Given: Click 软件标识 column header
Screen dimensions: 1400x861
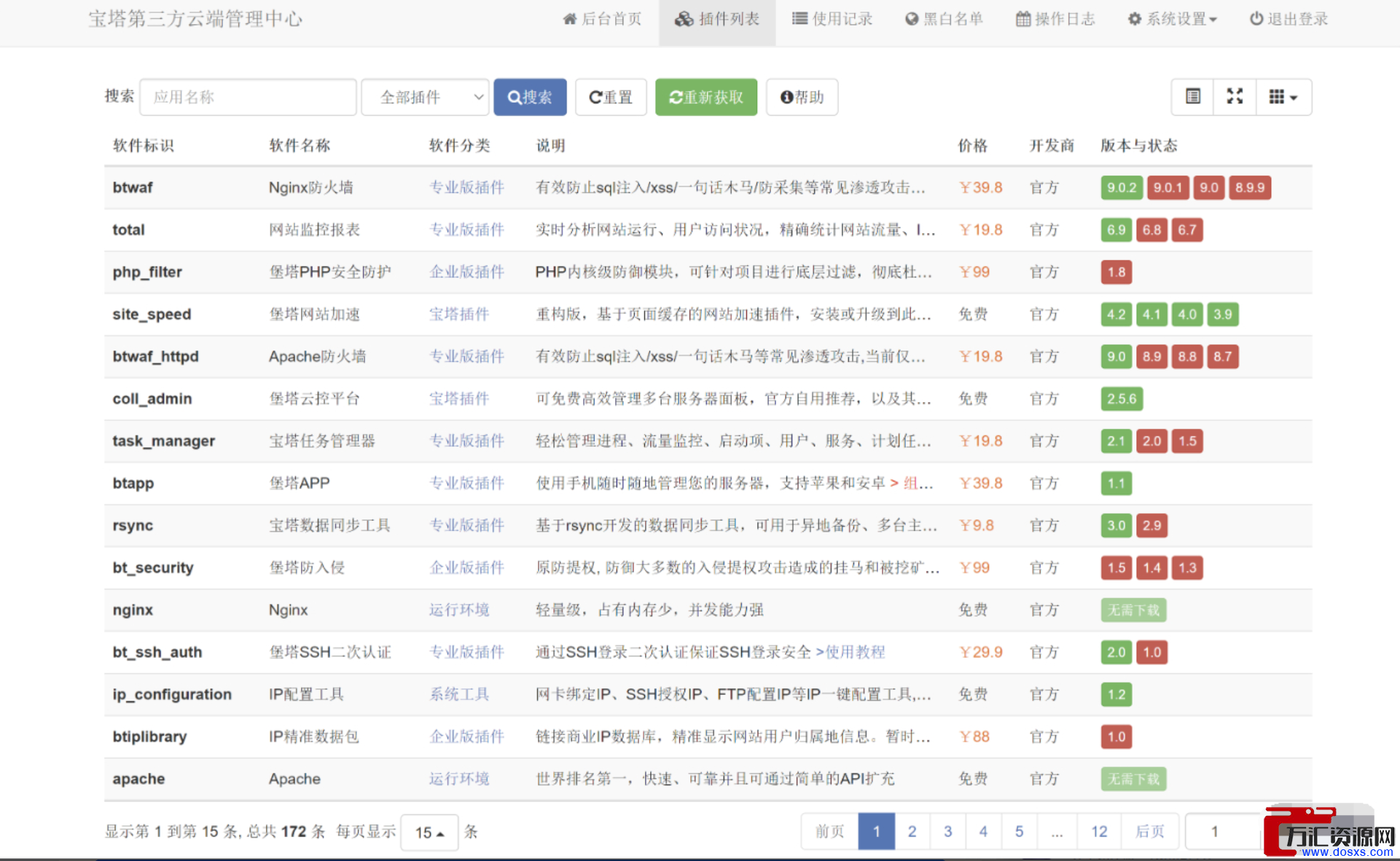Looking at the screenshot, I should point(144,146).
